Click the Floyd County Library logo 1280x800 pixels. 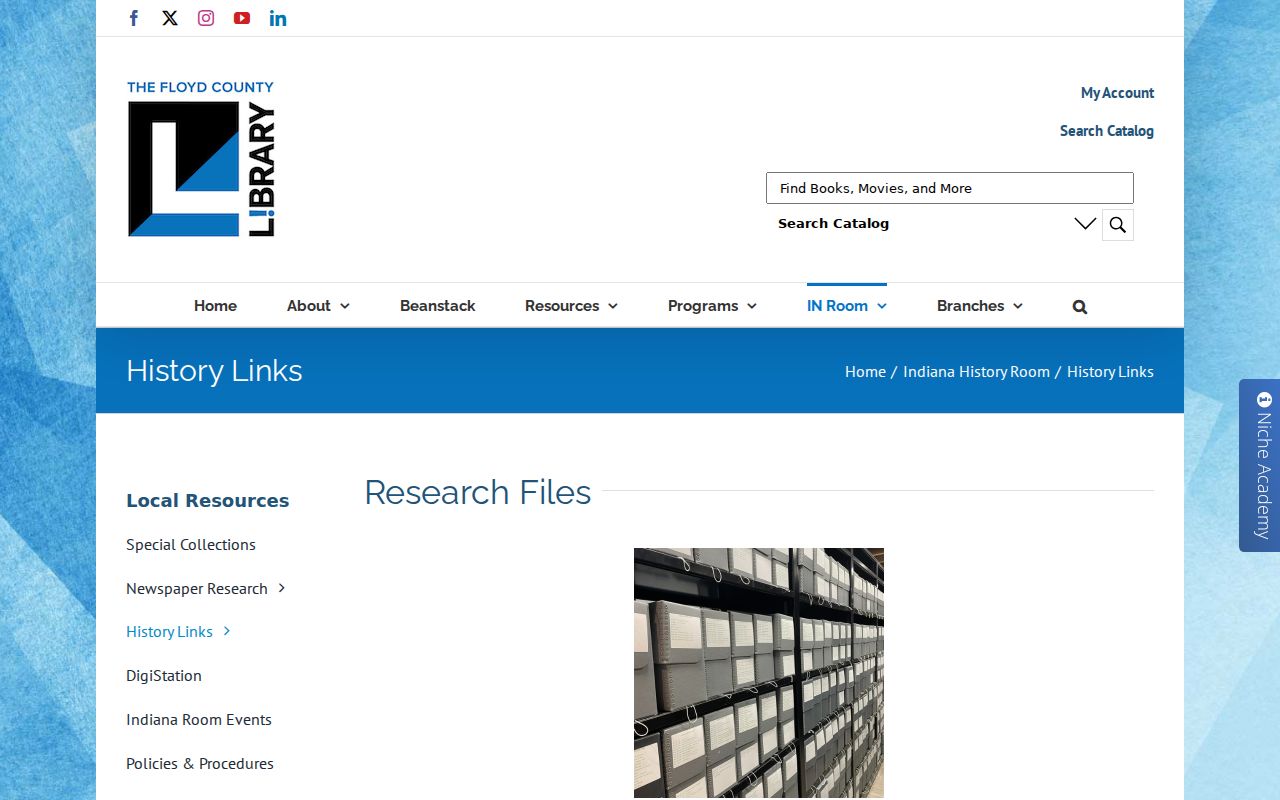coord(201,159)
